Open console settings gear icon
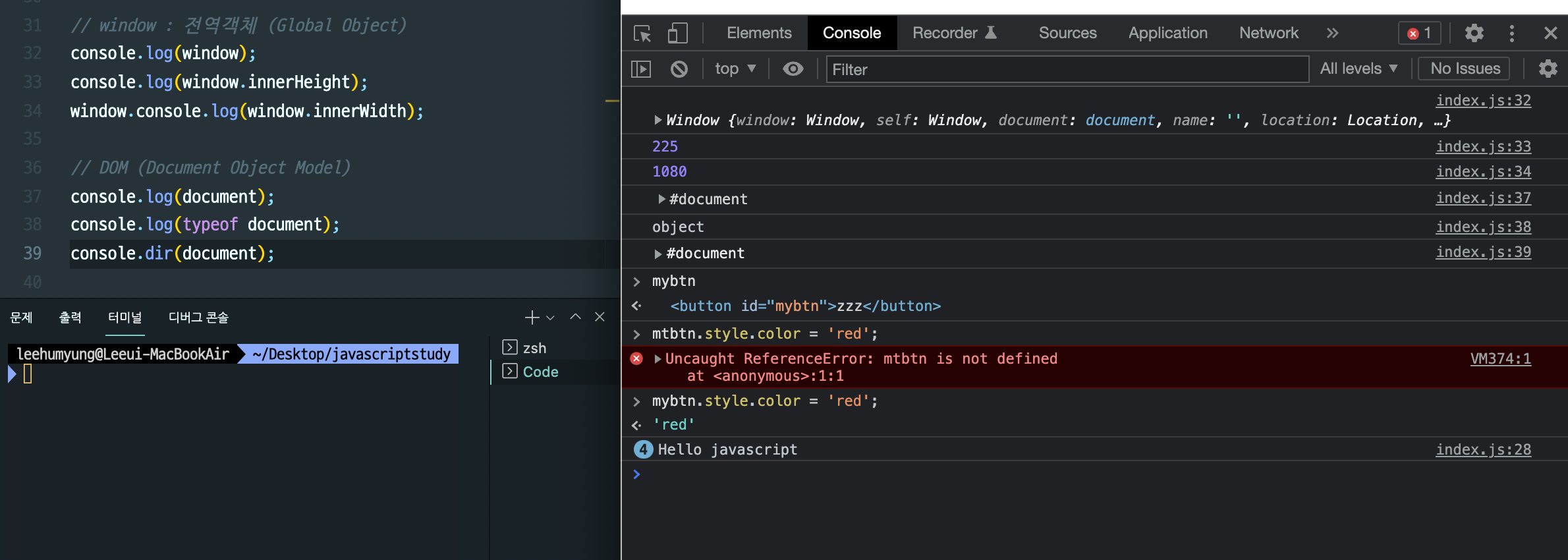 (x=1548, y=69)
